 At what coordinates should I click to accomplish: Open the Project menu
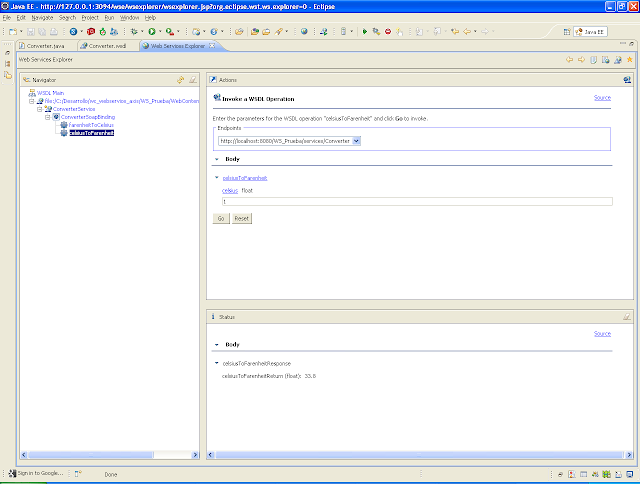(90, 18)
